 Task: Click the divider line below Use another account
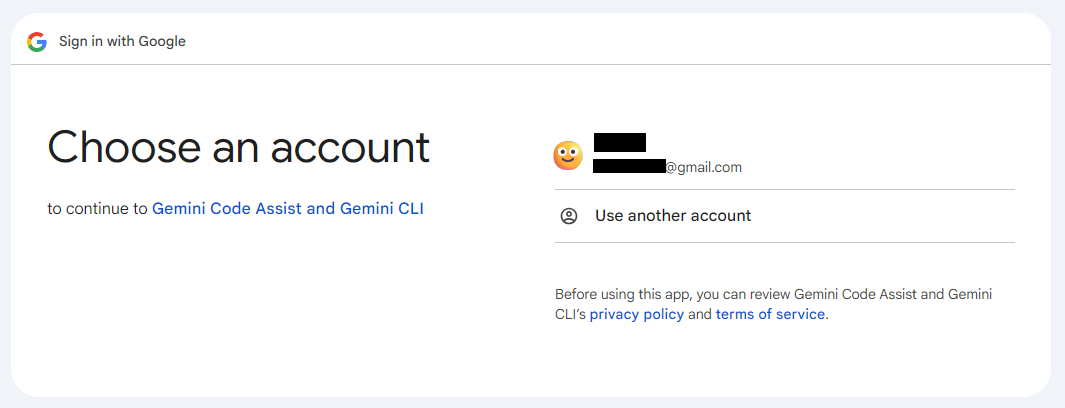(x=784, y=242)
